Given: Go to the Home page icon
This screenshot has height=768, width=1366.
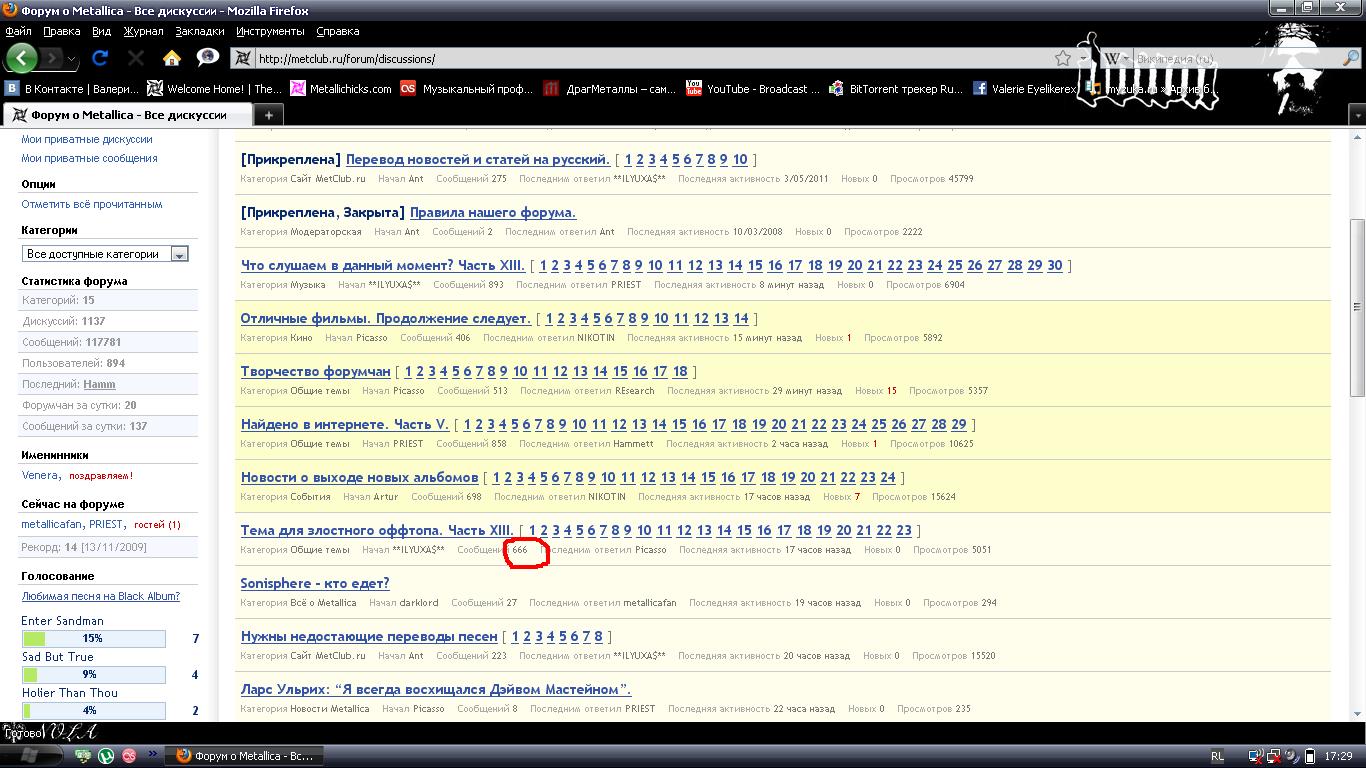Looking at the screenshot, I should tap(172, 58).
